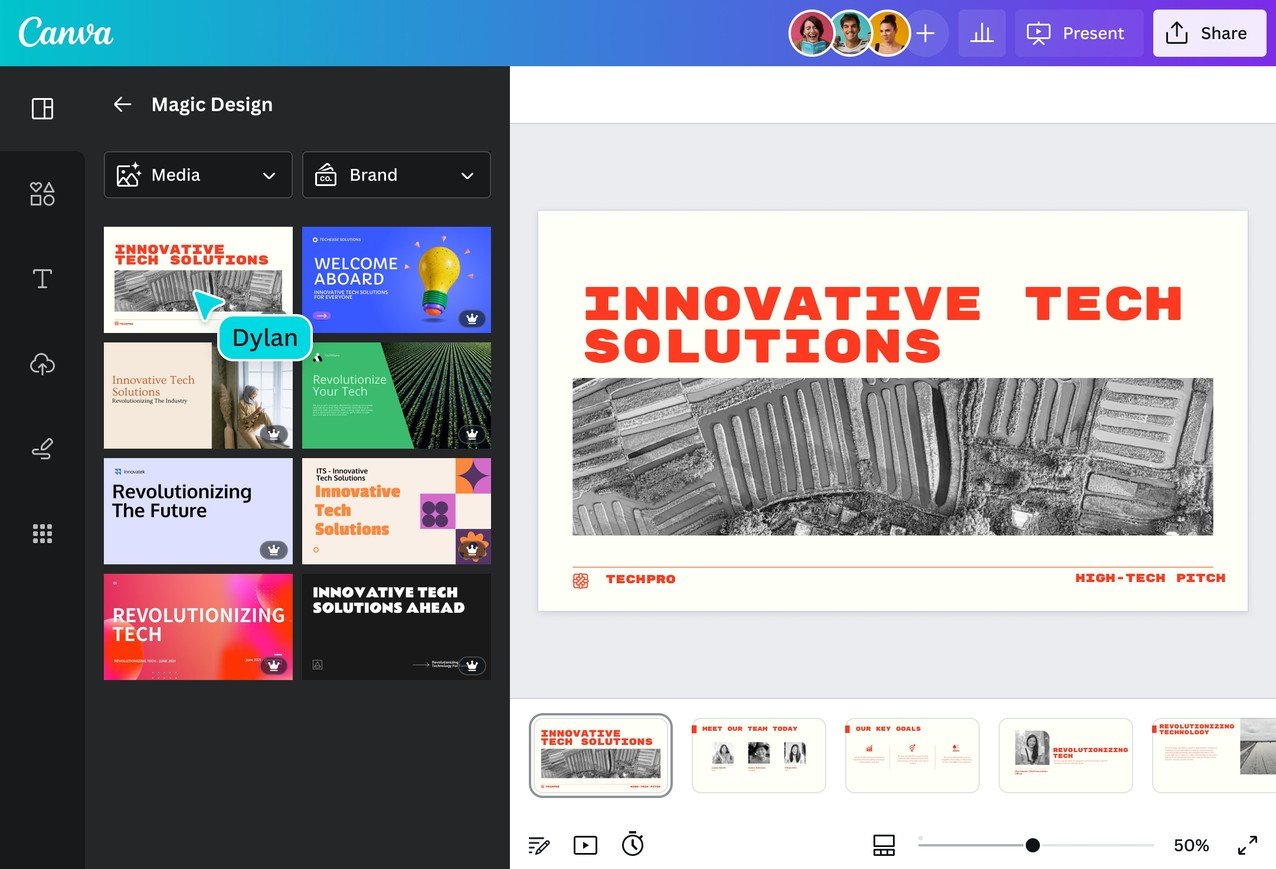Select the Welcome Aboard blue template
1276x869 pixels.
point(396,279)
